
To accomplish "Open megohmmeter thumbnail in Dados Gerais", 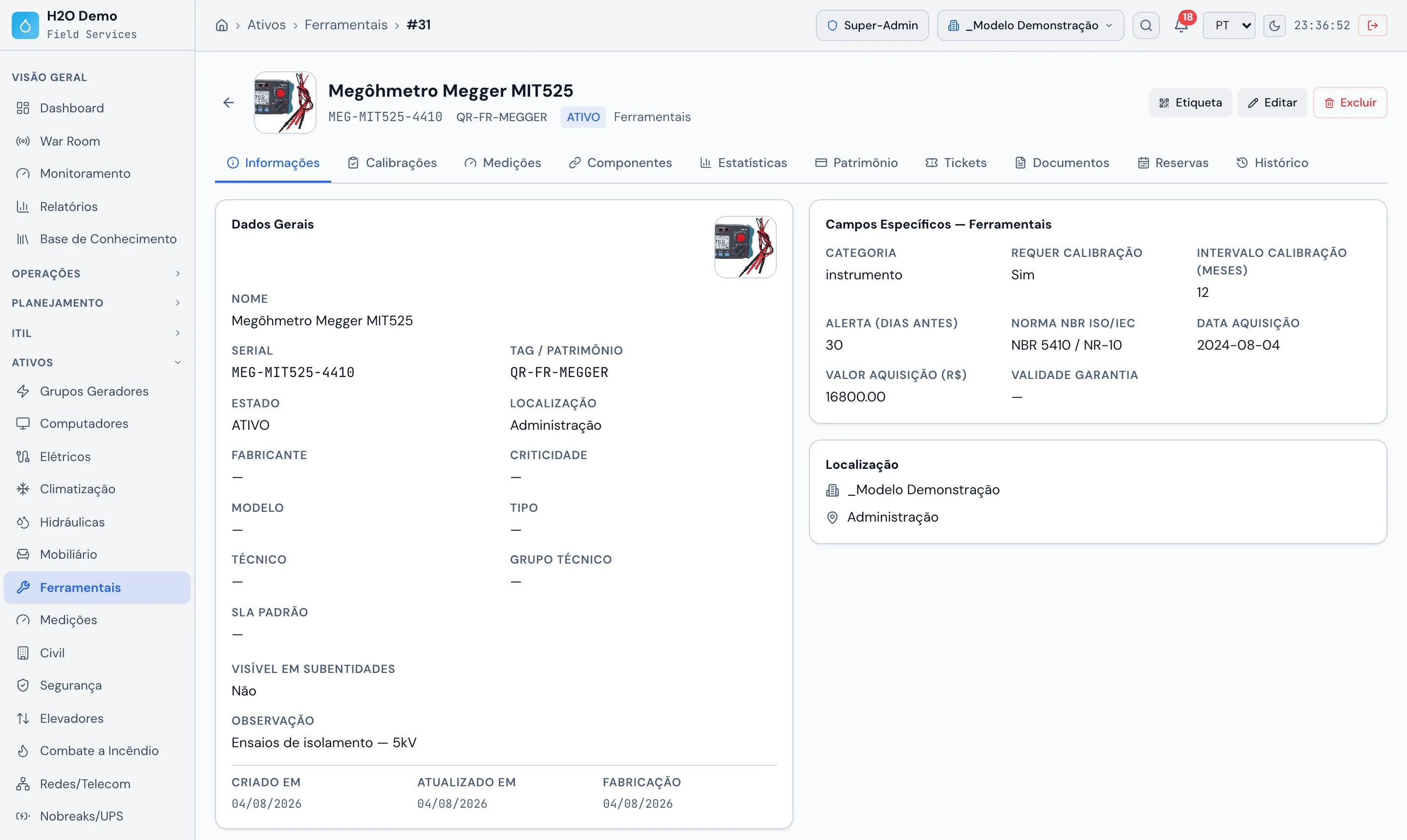I will (745, 247).
